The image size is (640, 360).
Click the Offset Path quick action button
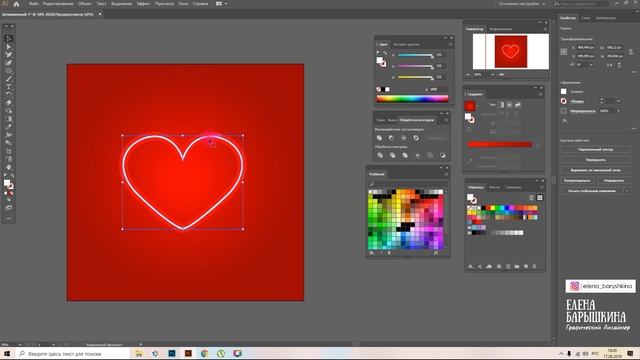pos(596,149)
